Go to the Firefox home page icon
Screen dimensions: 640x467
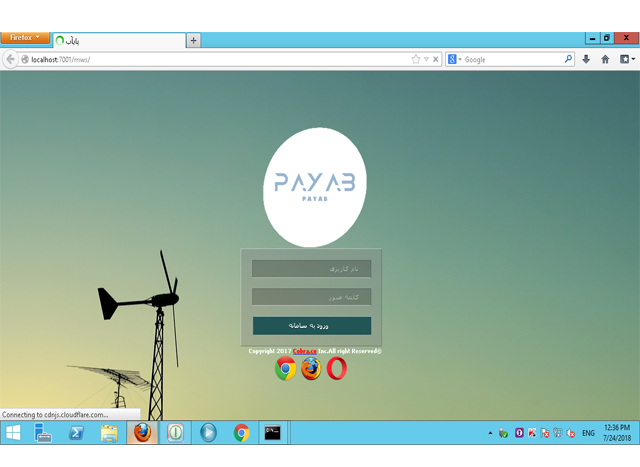[x=605, y=59]
